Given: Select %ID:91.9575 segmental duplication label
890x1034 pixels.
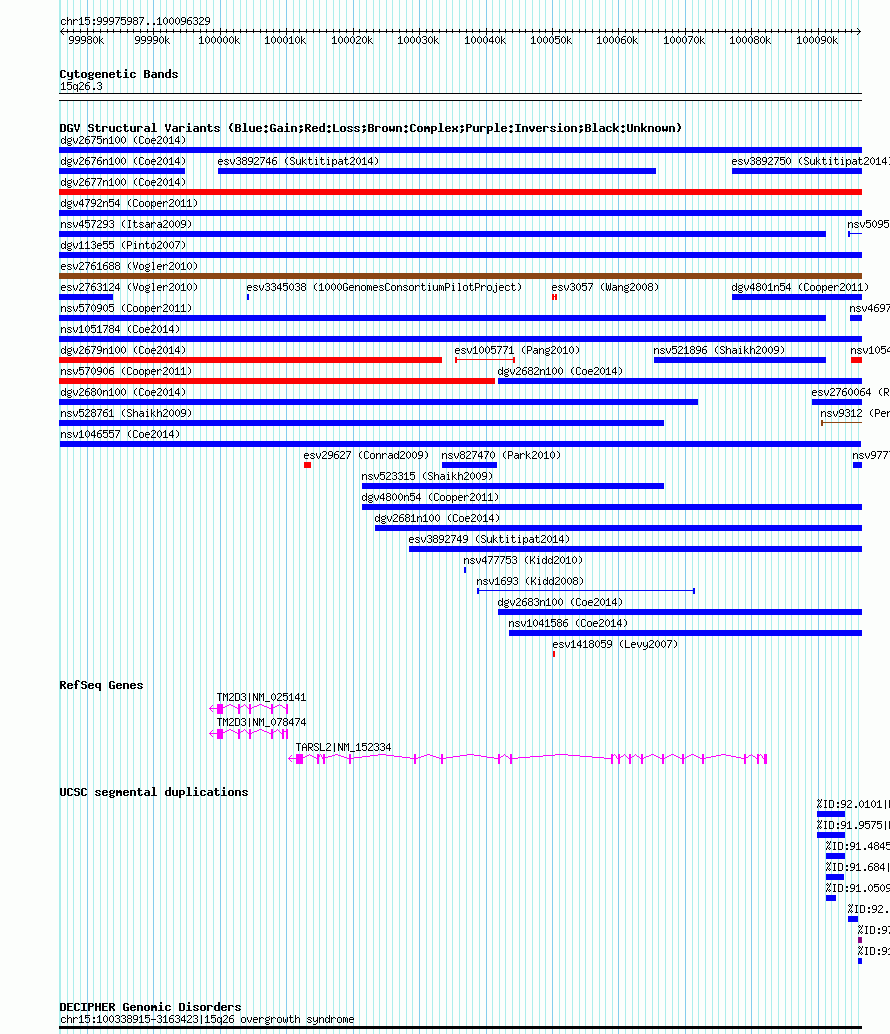Looking at the screenshot, I should click(852, 826).
